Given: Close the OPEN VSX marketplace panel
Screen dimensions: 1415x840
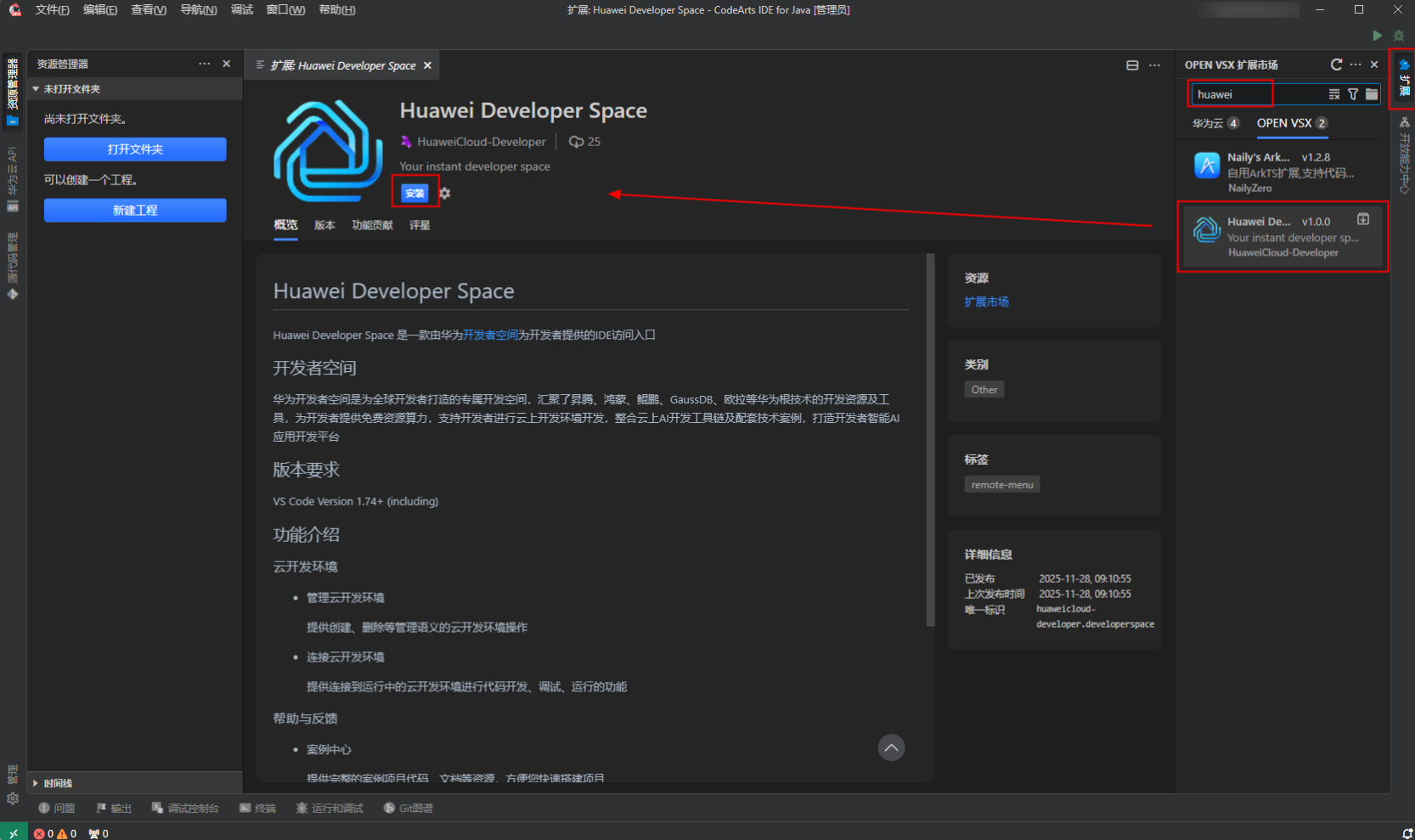Looking at the screenshot, I should pyautogui.click(x=1374, y=65).
